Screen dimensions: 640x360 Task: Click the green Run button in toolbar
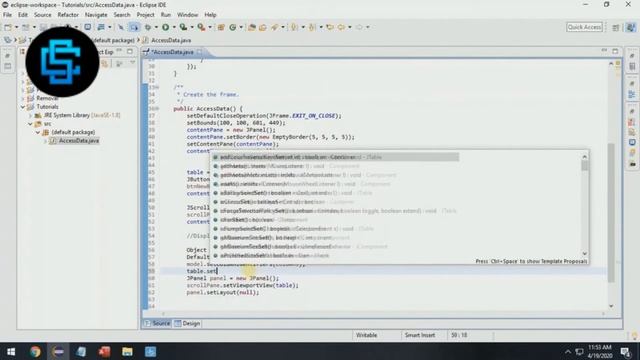[x=165, y=27]
